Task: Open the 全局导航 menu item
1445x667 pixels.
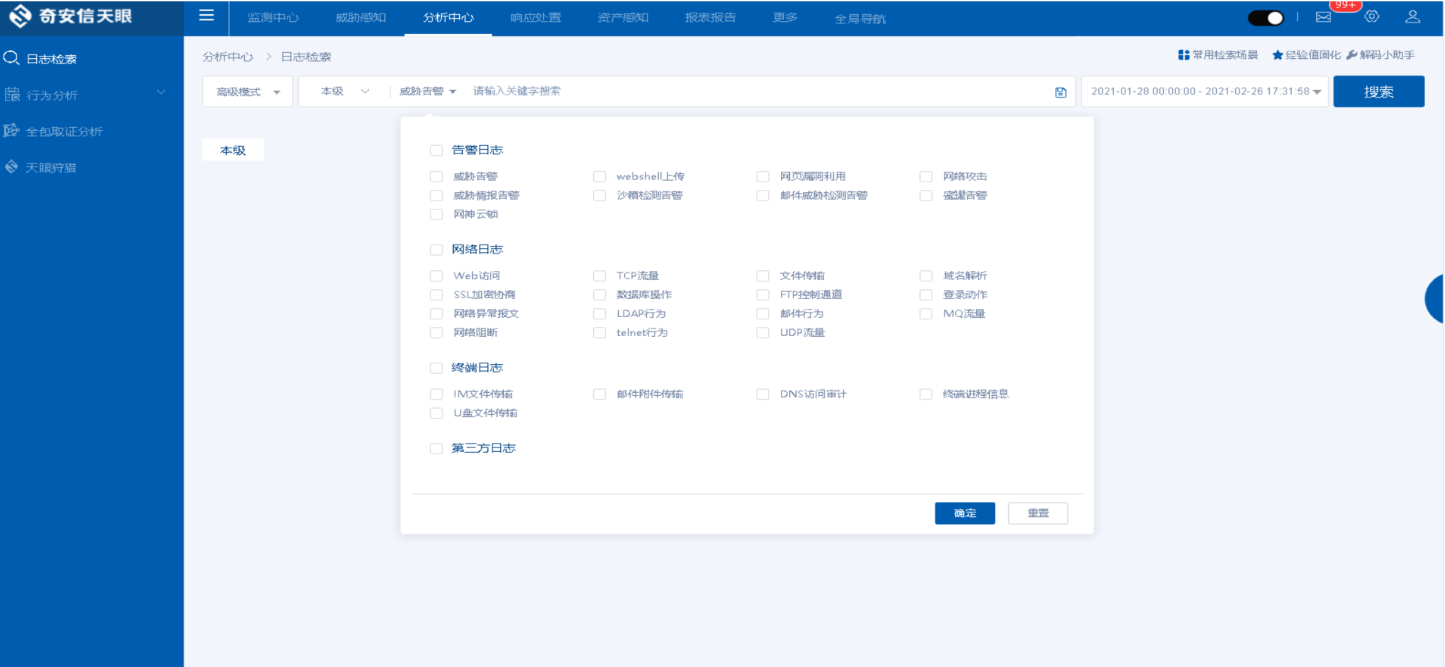Action: click(860, 18)
